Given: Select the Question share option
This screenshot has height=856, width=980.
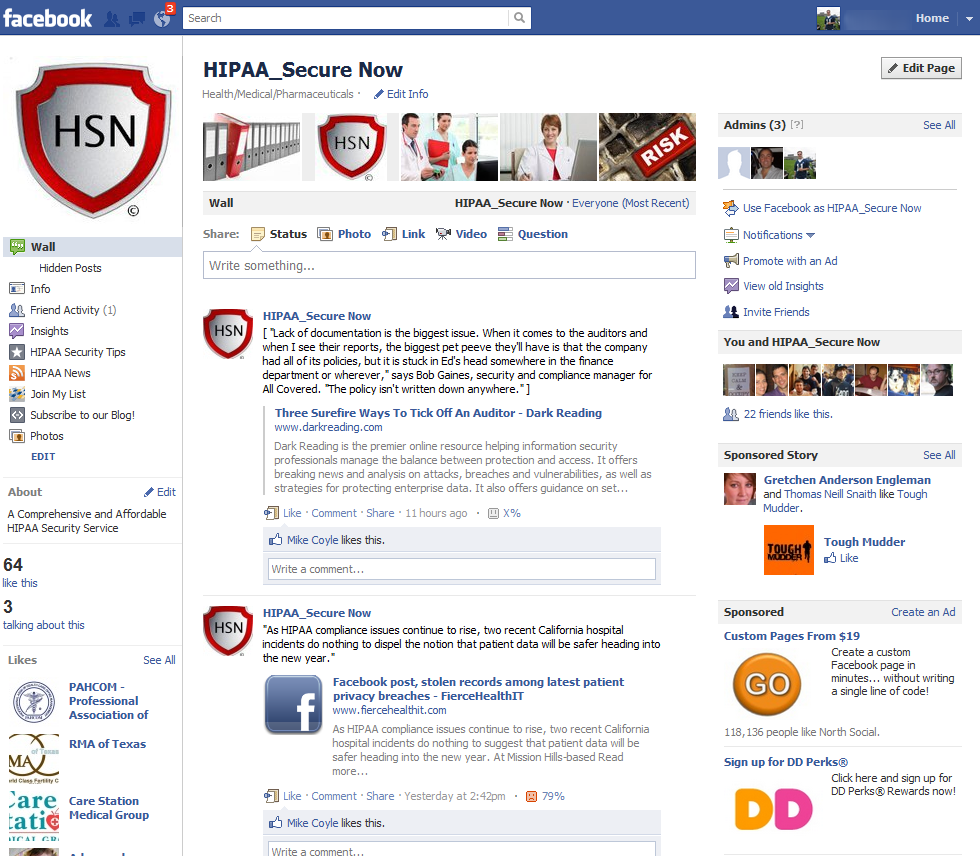Looking at the screenshot, I should coord(533,234).
